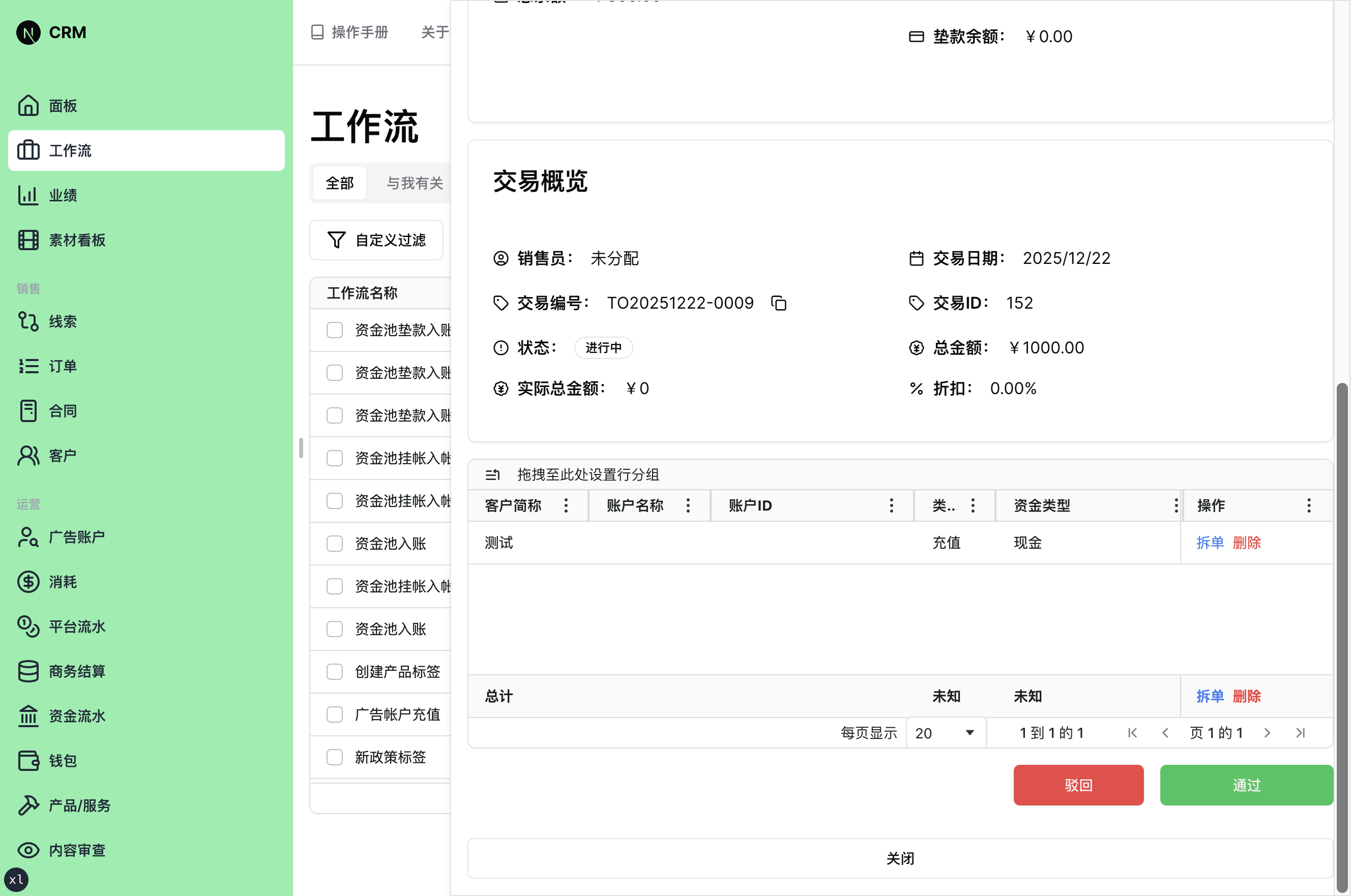Open the 客户简称 column options menu

[x=566, y=505]
